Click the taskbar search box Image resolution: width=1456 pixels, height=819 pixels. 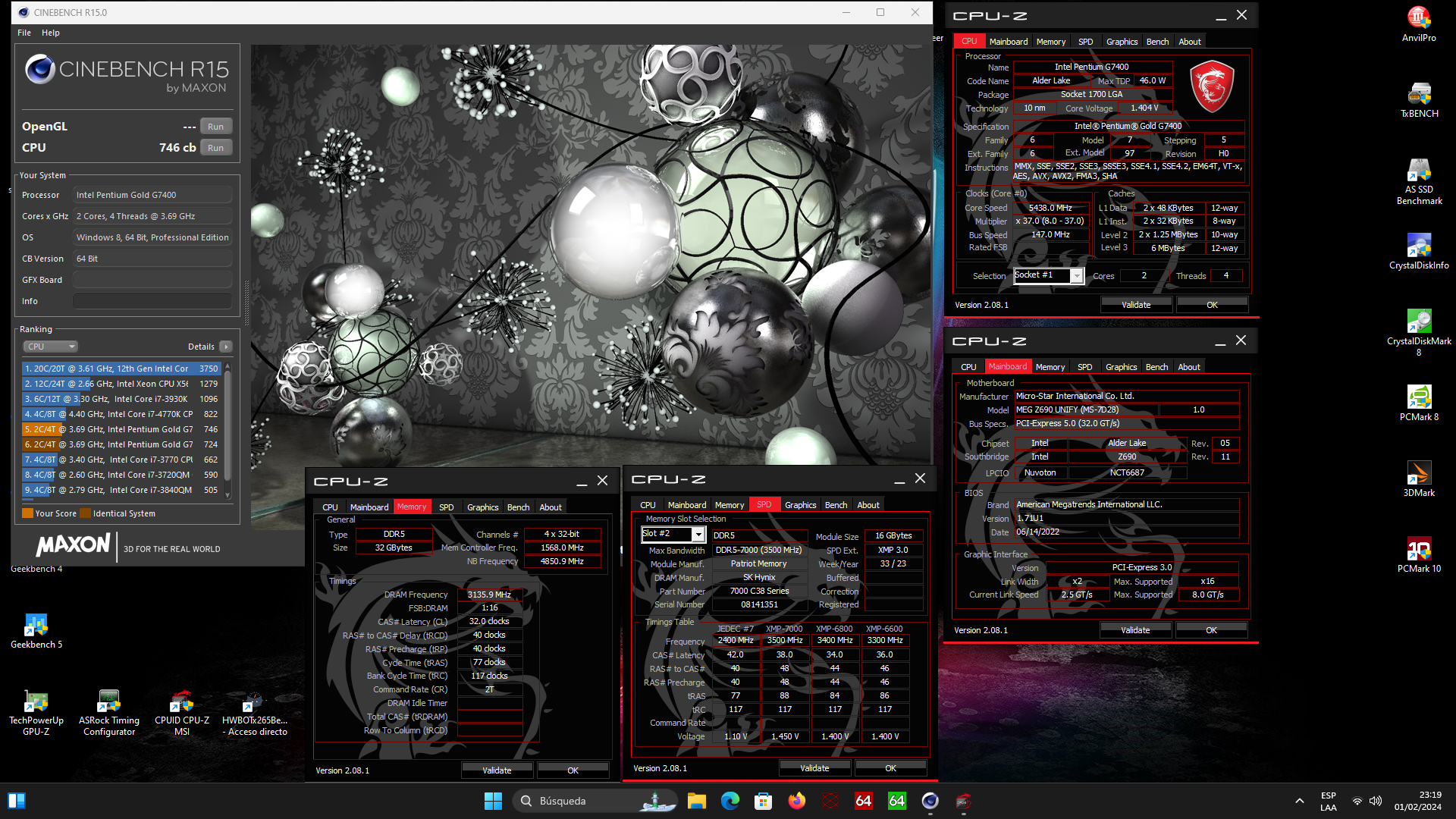[x=594, y=801]
